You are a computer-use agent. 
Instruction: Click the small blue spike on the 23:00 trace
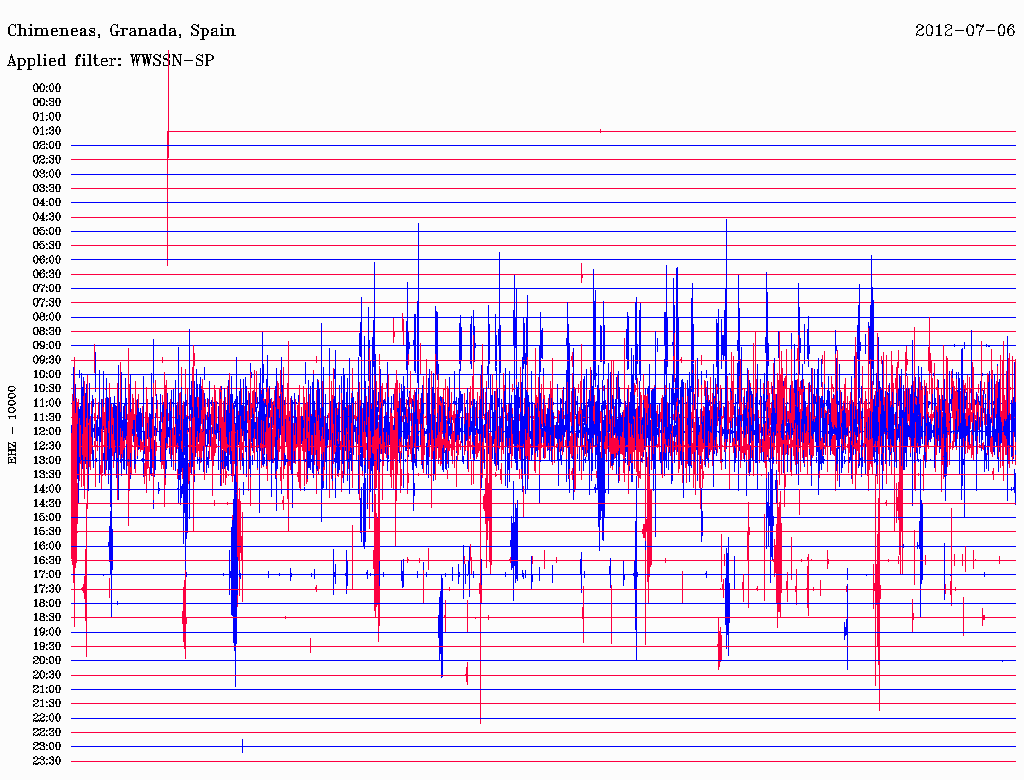pos(242,746)
